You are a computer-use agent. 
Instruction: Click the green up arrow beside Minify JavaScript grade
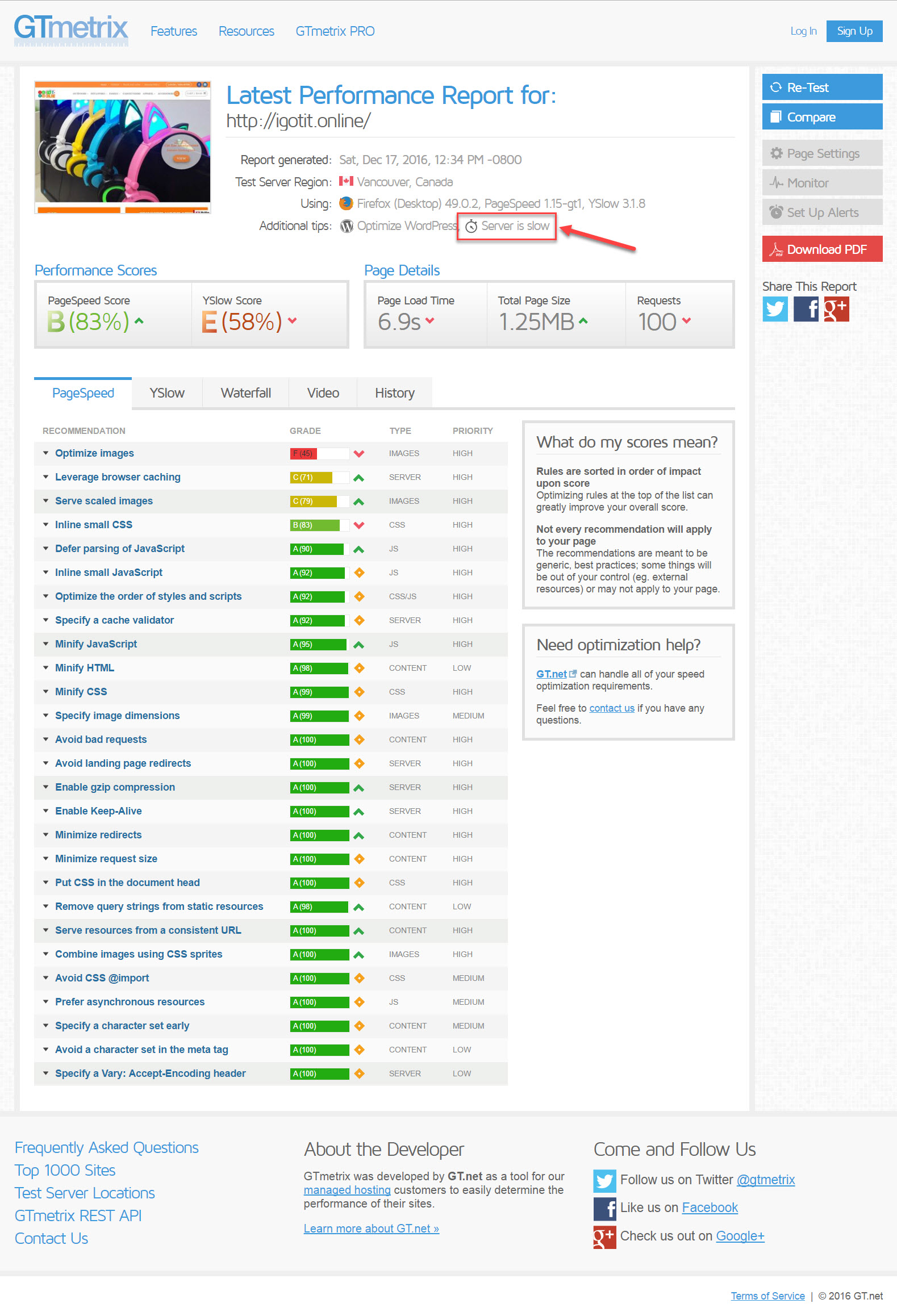(359, 645)
